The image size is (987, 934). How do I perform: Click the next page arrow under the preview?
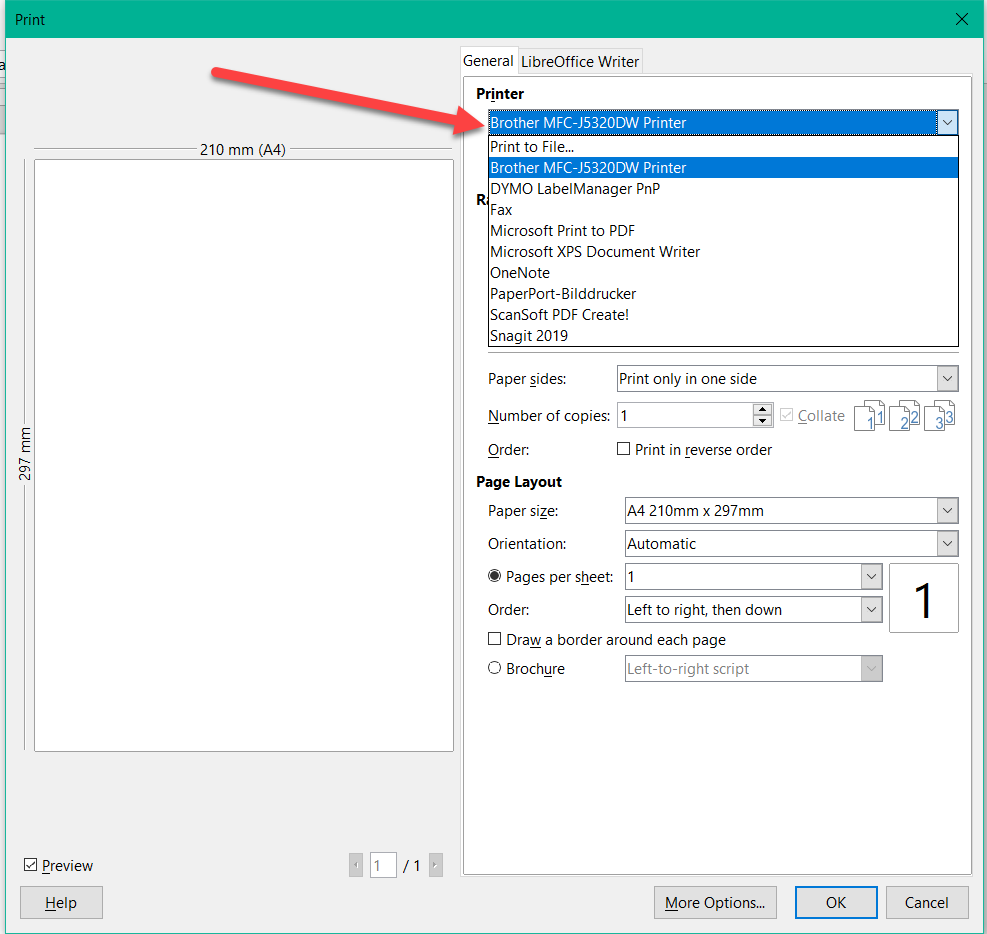point(435,865)
